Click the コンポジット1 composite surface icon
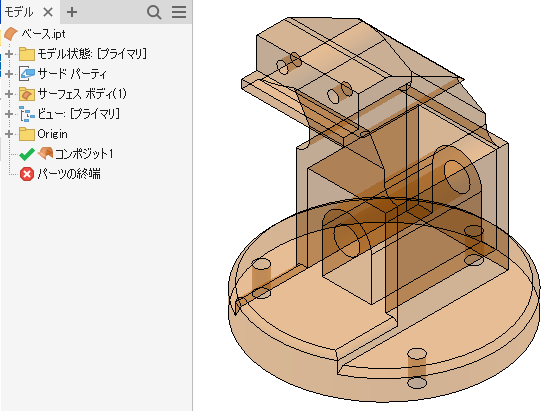Screen dimensions: 546x411 [45, 154]
